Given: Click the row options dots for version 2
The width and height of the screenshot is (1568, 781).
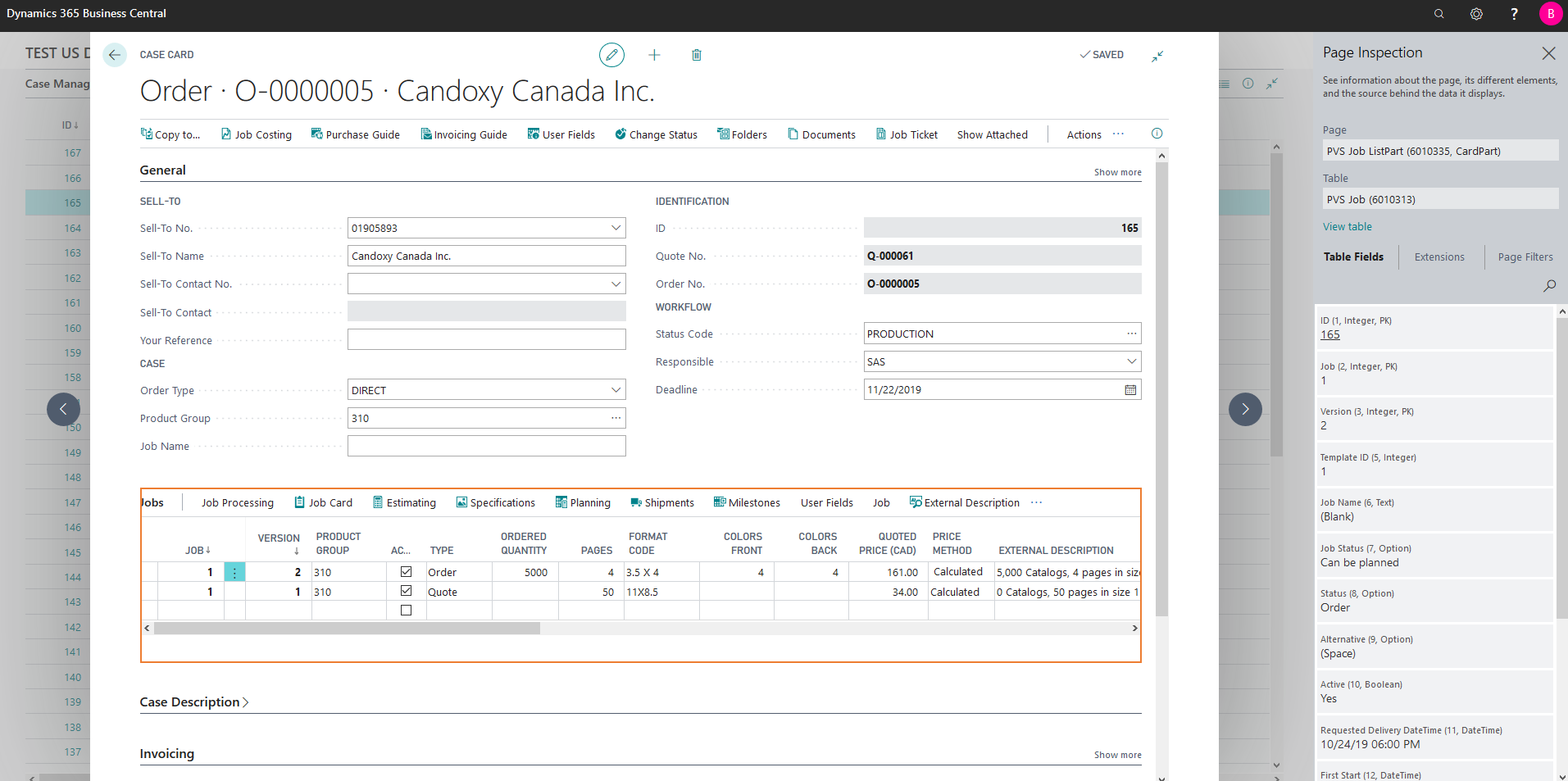Looking at the screenshot, I should (234, 572).
